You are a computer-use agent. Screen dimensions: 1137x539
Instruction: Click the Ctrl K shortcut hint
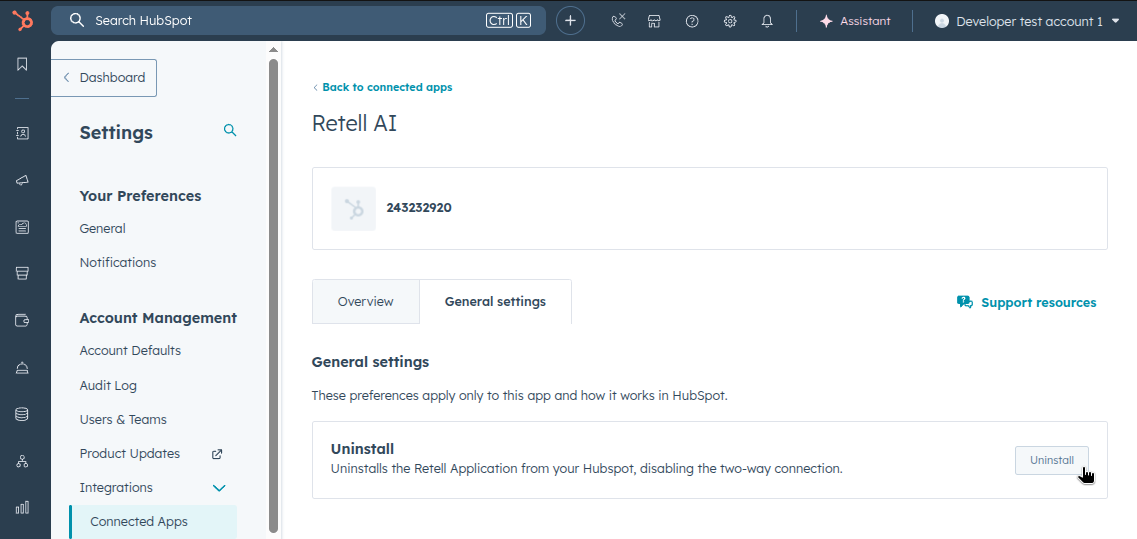coord(508,20)
